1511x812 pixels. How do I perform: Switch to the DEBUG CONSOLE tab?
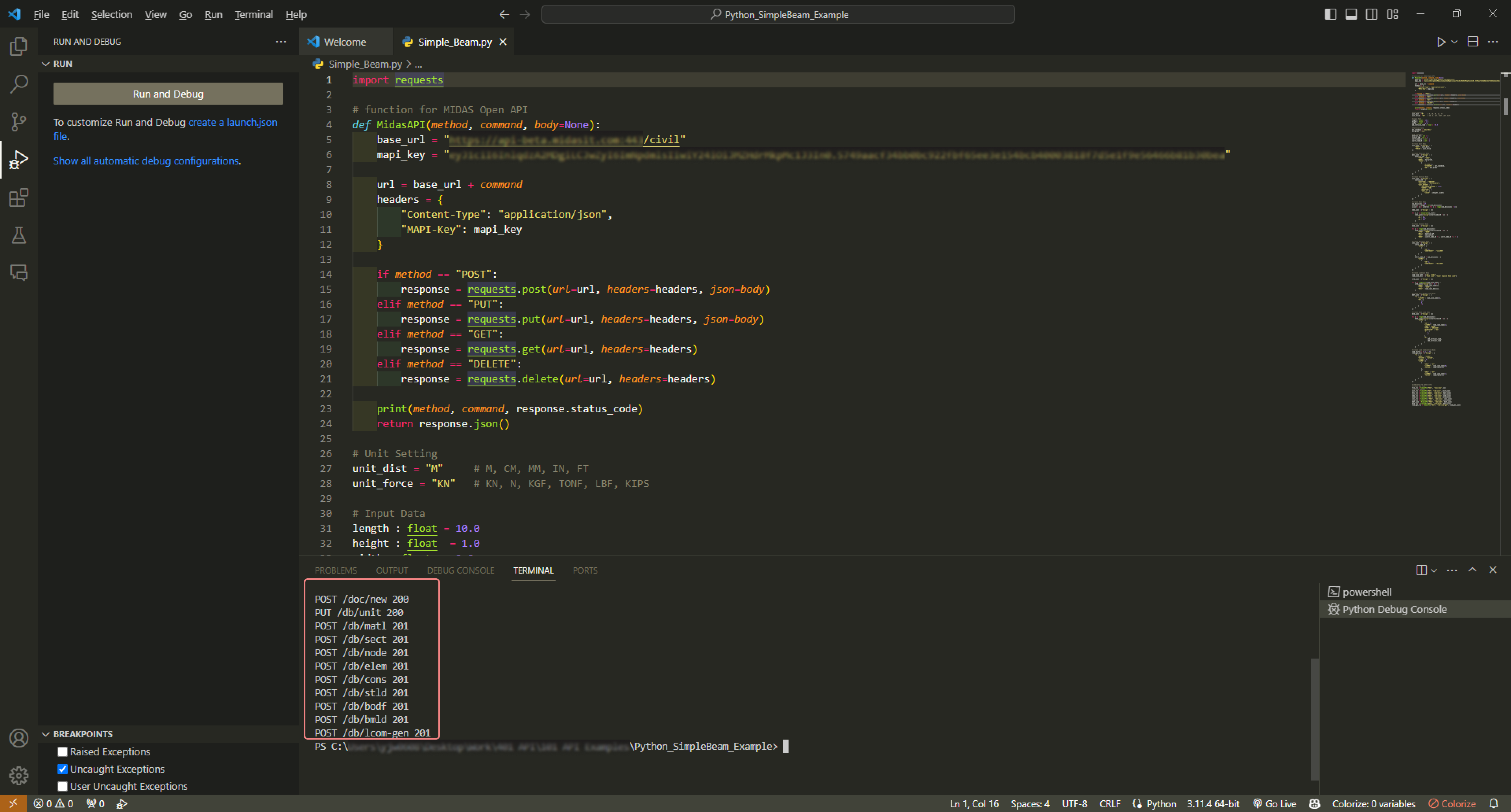460,570
